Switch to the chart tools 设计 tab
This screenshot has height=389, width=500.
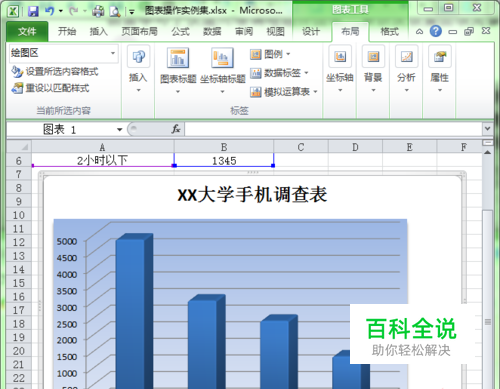pos(311,31)
